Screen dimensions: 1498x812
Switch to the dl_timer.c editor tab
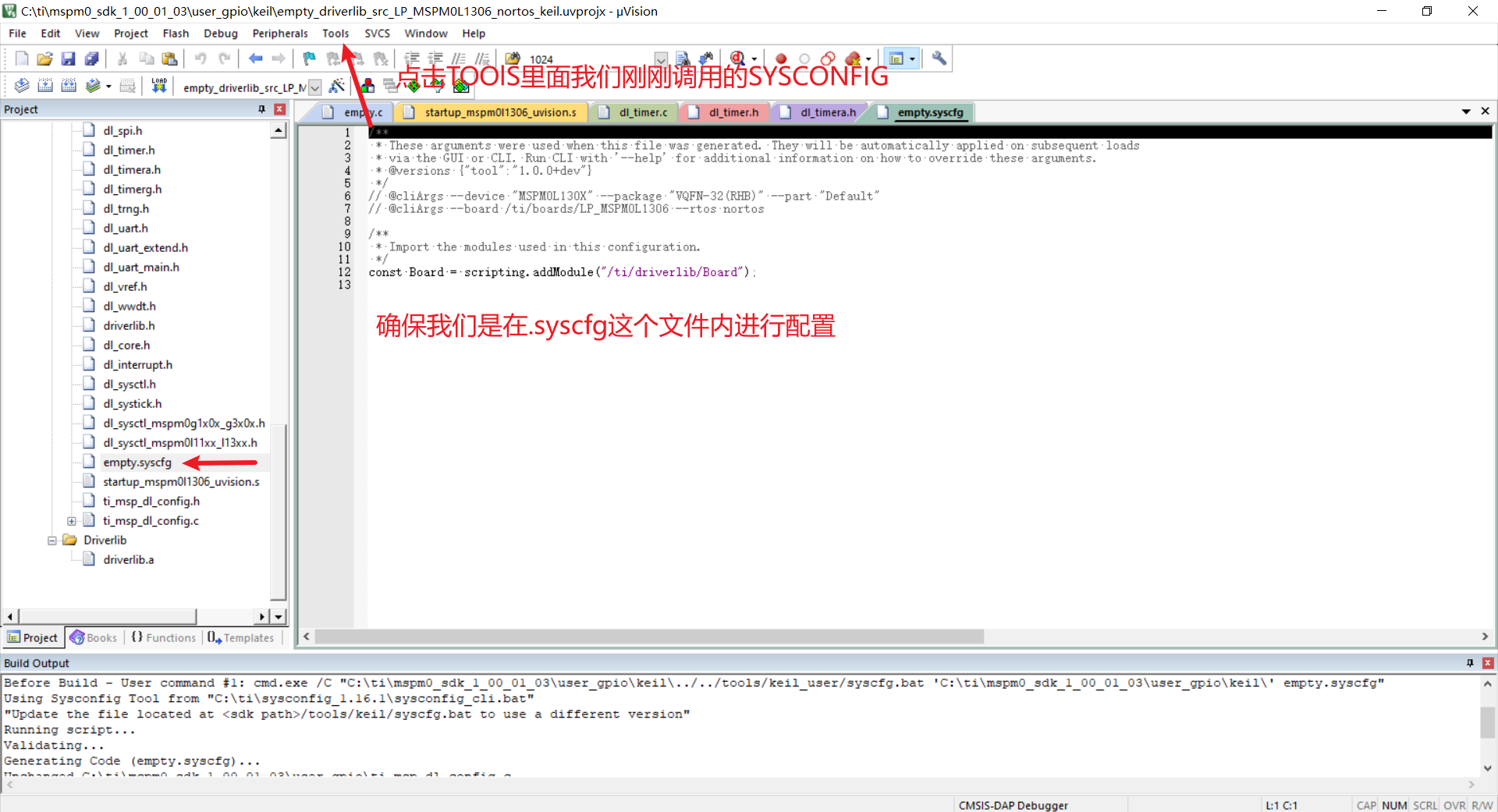(x=643, y=112)
